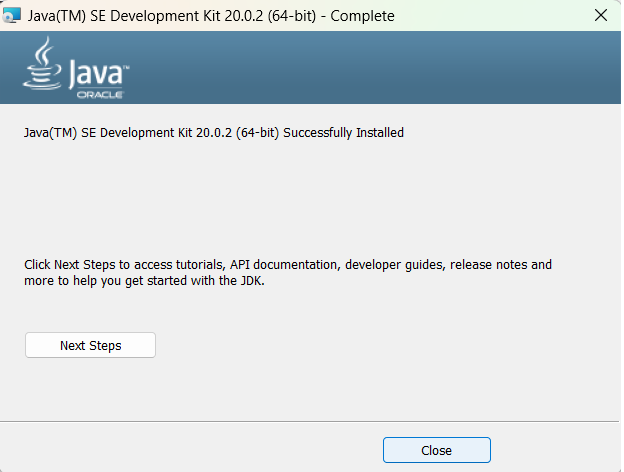Click the empty blue header banner area
Image resolution: width=624 pixels, height=472 pixels.
(374, 68)
